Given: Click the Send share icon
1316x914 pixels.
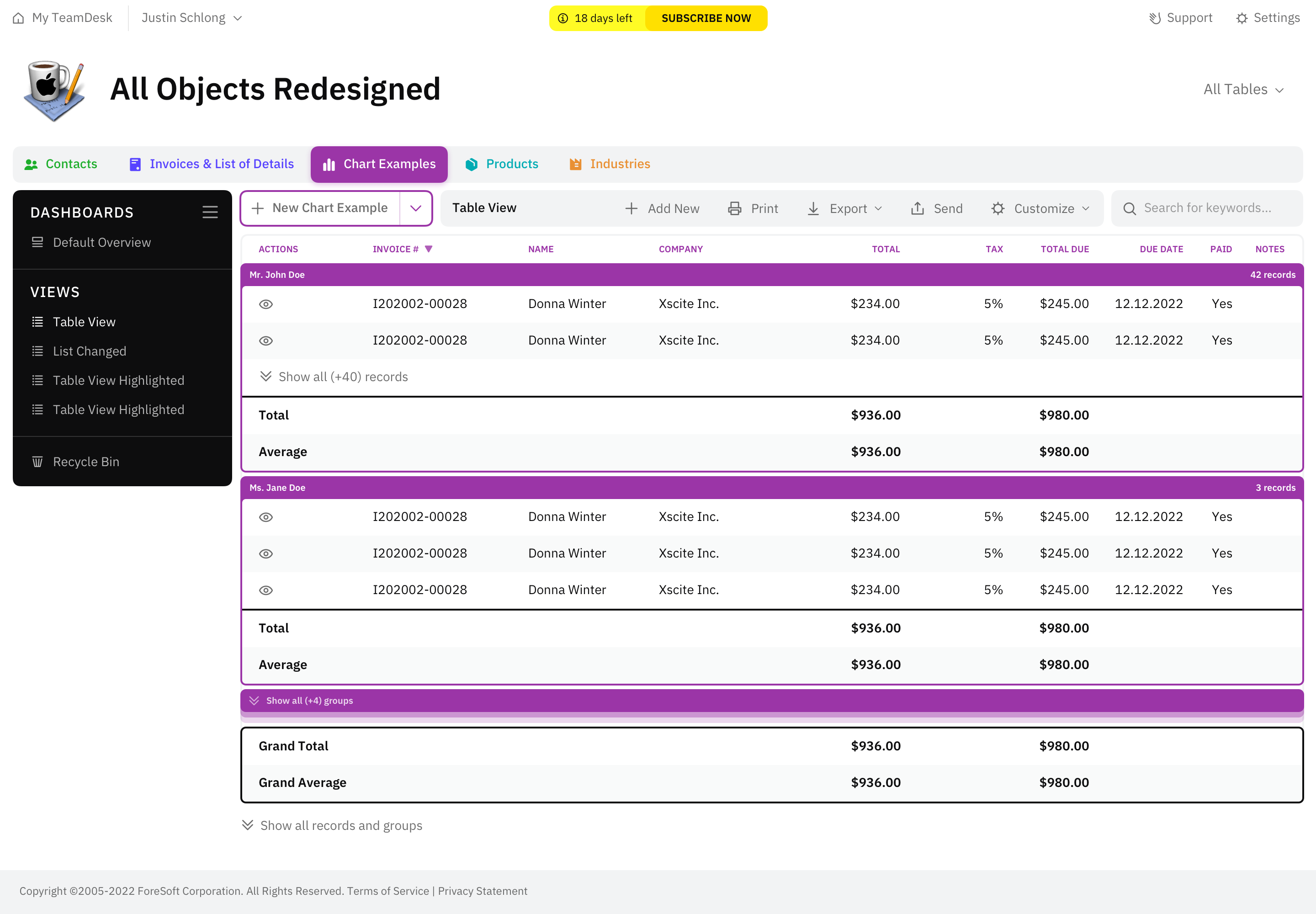Looking at the screenshot, I should pos(917,208).
